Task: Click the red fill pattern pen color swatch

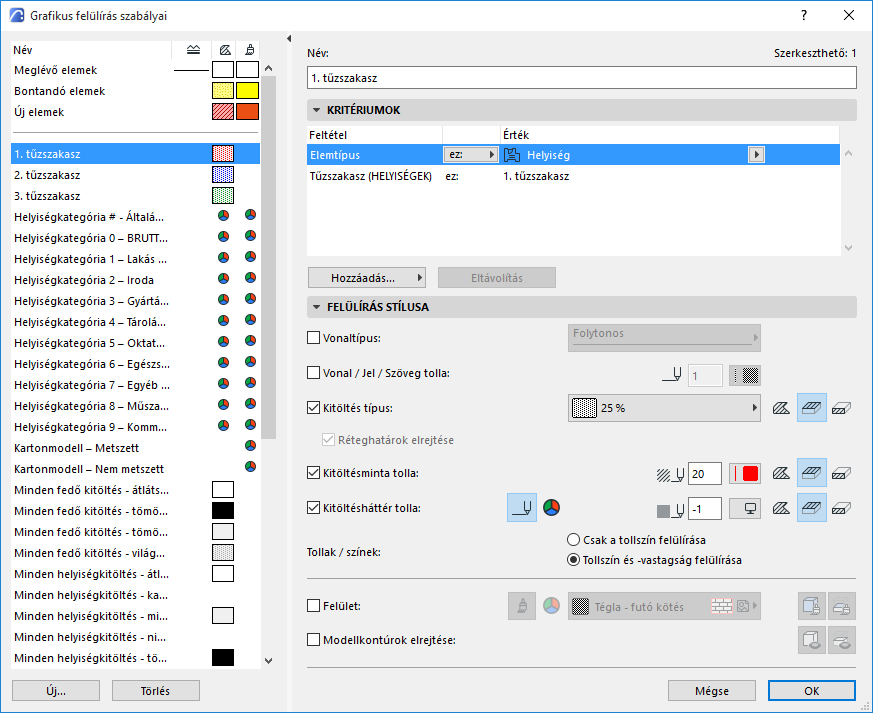Action: [745, 474]
